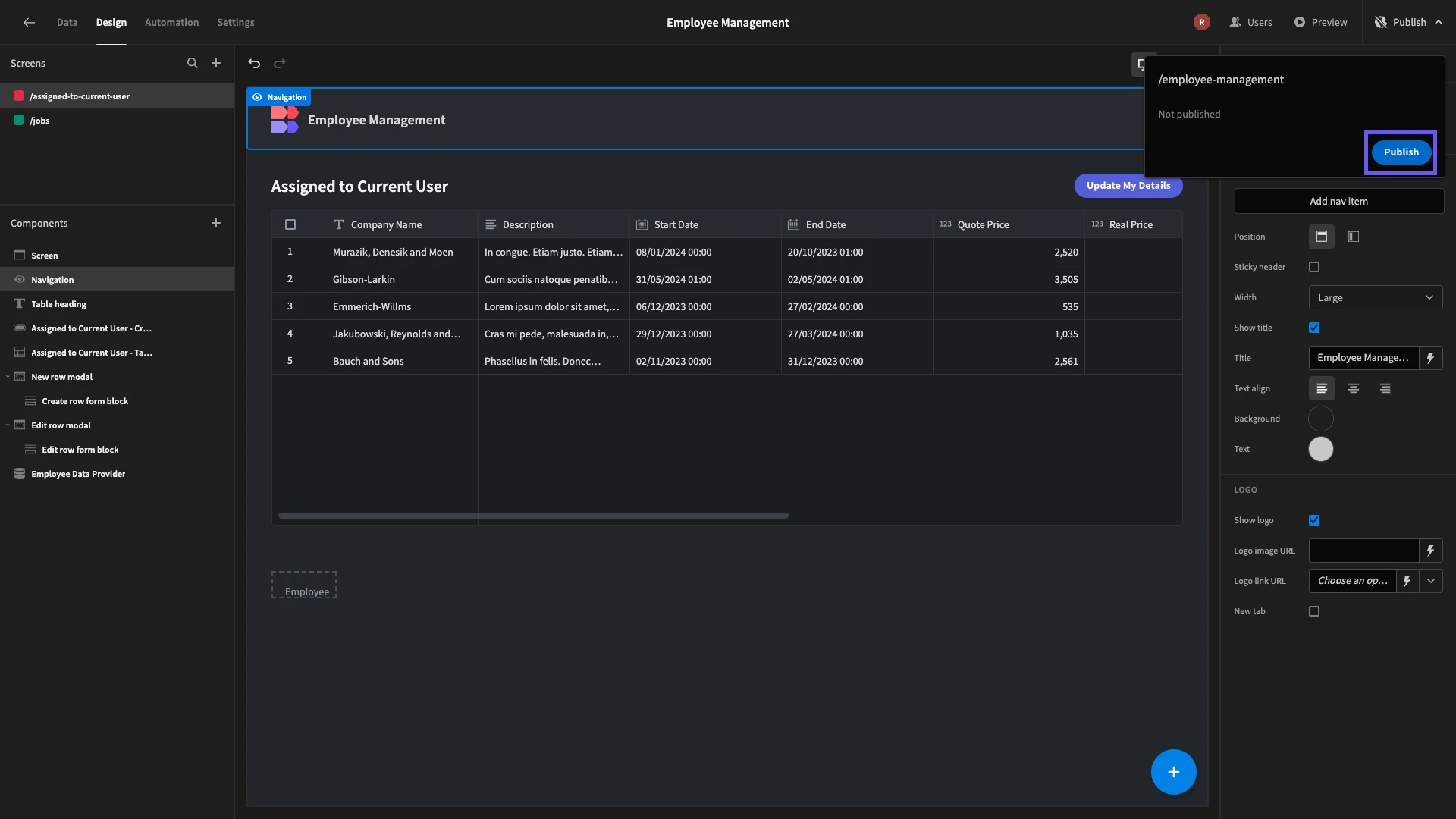Add a component with the plus icon

[216, 223]
